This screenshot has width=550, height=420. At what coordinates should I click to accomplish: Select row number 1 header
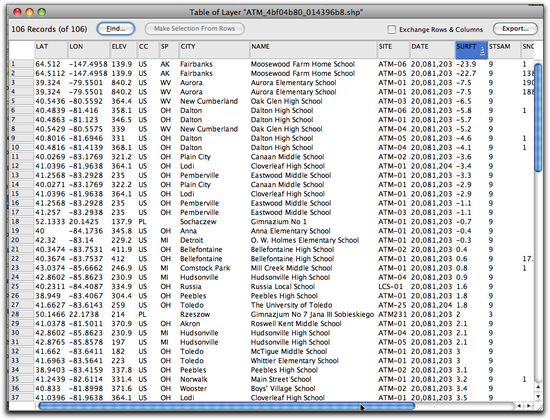[22, 64]
